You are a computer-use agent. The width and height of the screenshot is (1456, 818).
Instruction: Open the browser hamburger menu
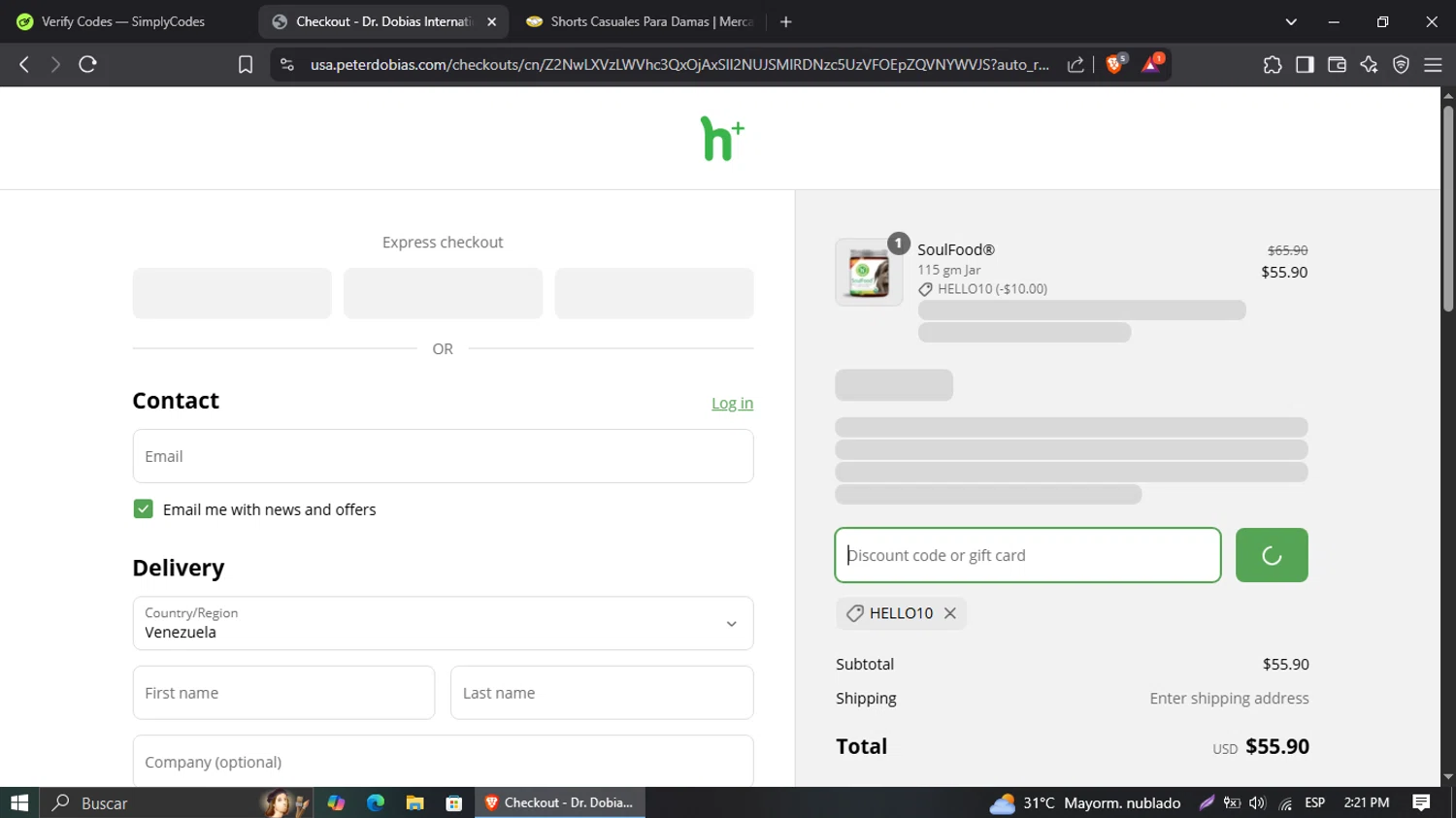(x=1433, y=64)
